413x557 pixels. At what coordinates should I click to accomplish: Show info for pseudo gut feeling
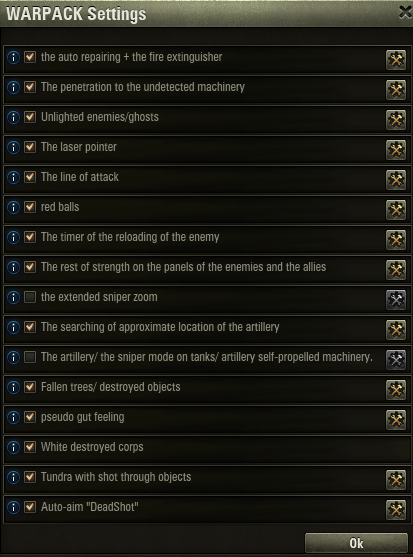[x=13, y=417]
